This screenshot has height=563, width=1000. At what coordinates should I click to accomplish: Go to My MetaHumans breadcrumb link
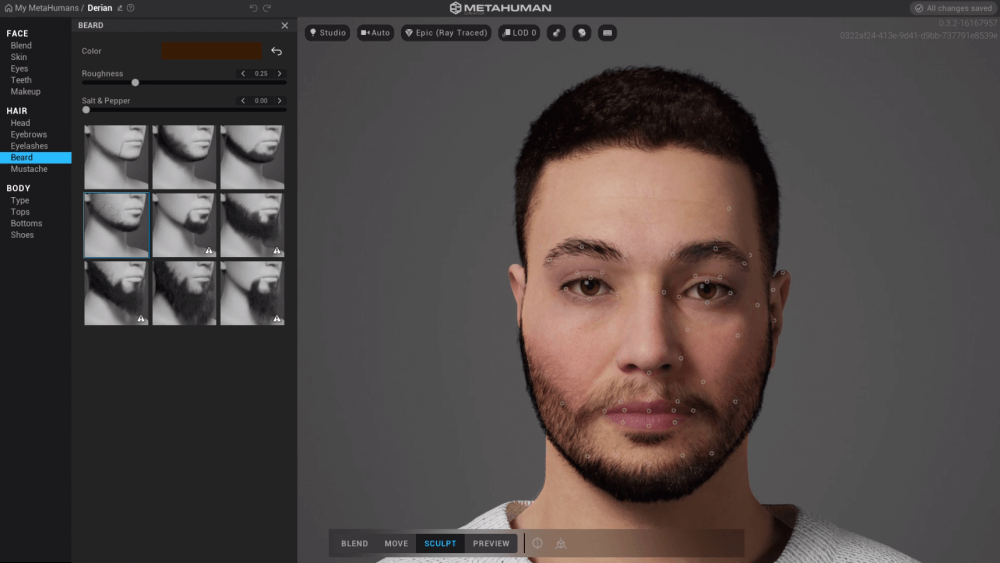pyautogui.click(x=47, y=8)
